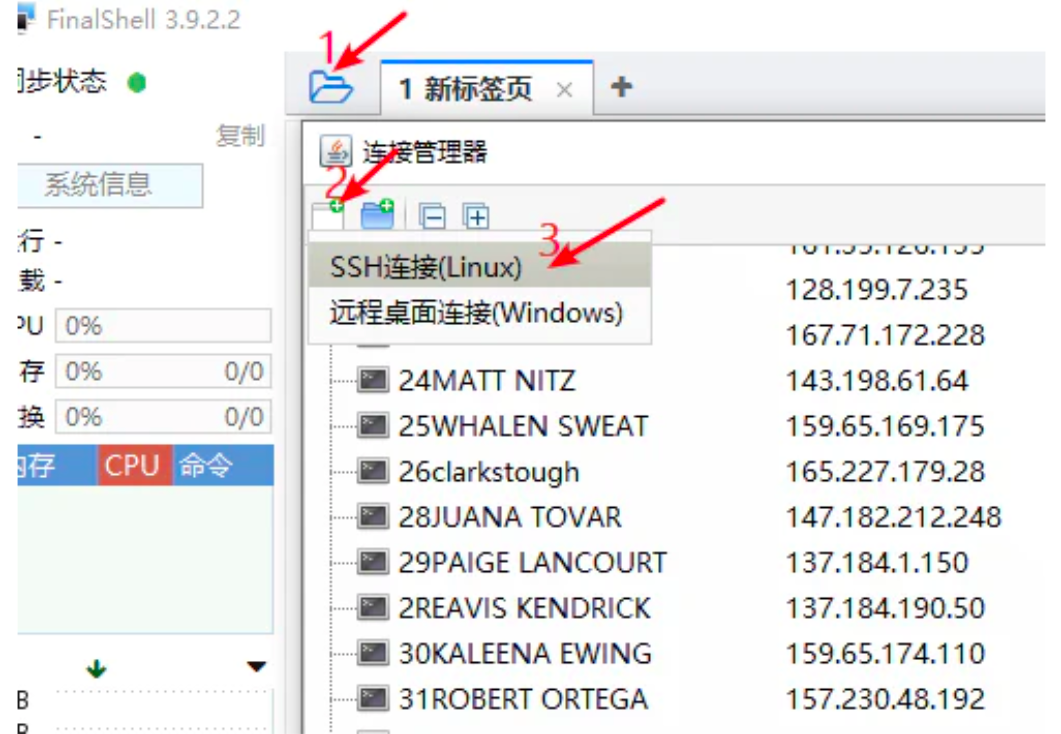Screen dimensions: 1061x734
Task: Close the 新标签页 tab
Action: pos(564,90)
